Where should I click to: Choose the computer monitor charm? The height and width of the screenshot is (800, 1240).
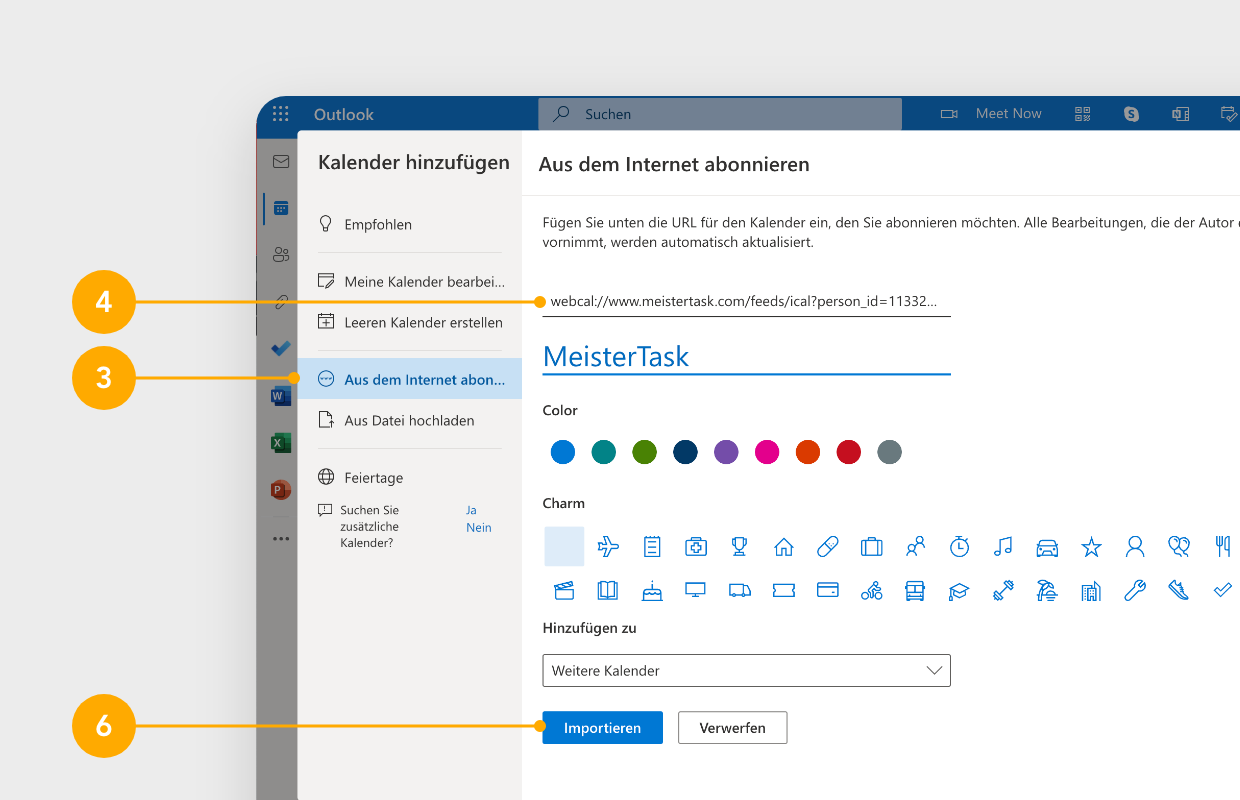point(696,590)
